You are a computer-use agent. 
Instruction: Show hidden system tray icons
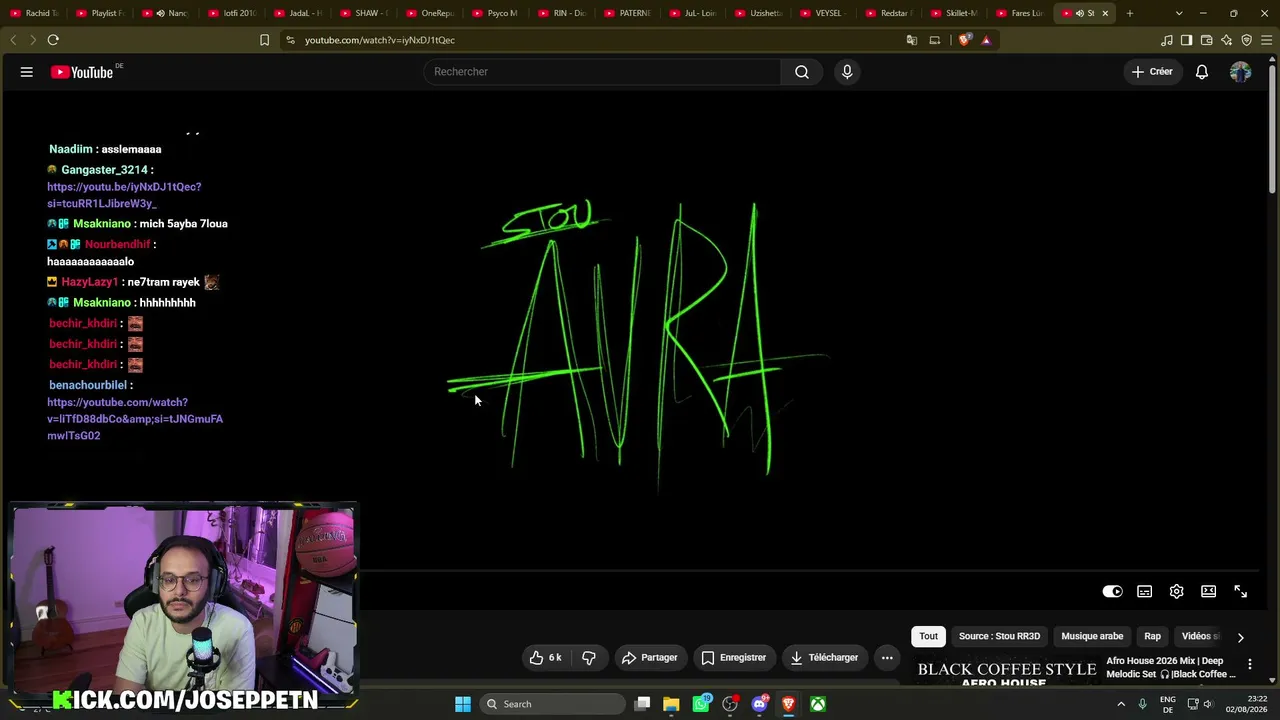coord(1121,704)
